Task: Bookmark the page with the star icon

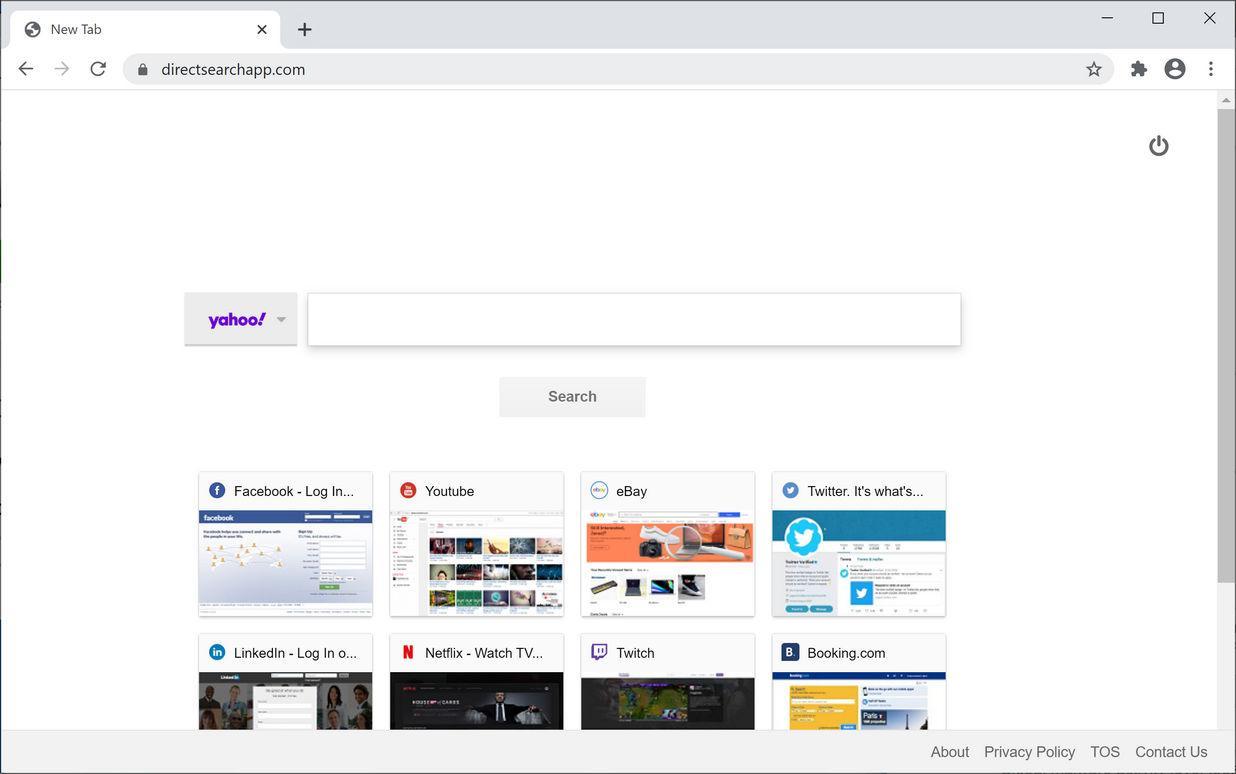Action: tap(1094, 68)
